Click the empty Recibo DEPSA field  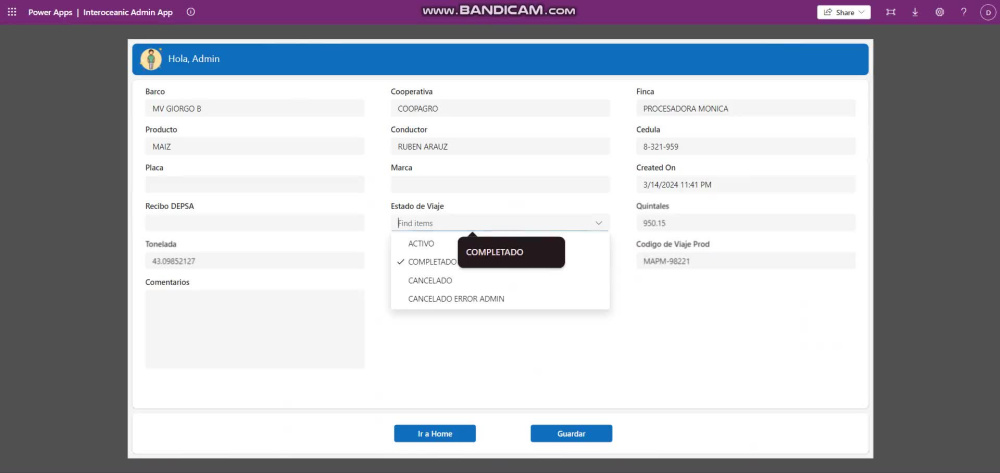pos(255,223)
